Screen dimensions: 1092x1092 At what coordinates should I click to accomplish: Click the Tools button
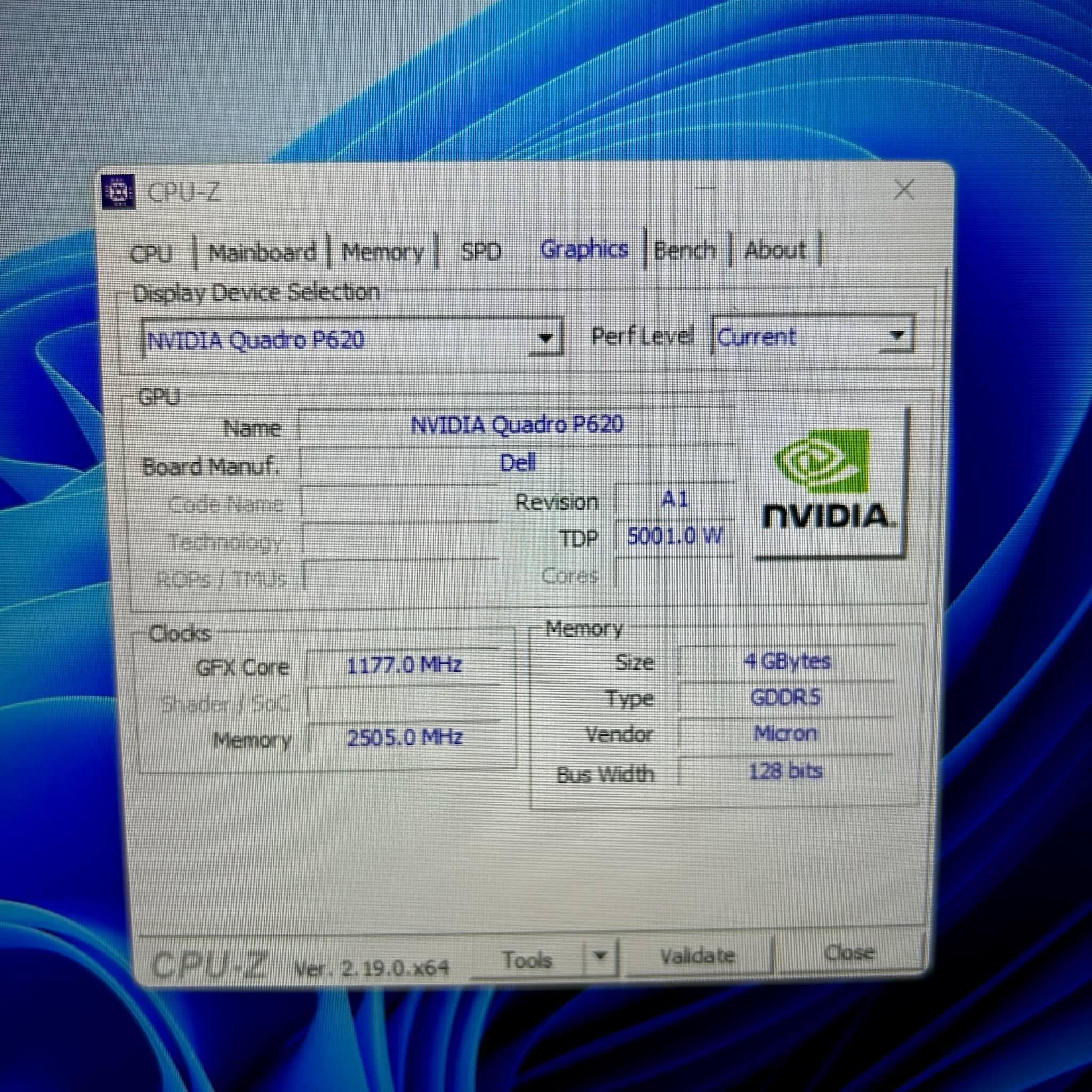(x=526, y=959)
